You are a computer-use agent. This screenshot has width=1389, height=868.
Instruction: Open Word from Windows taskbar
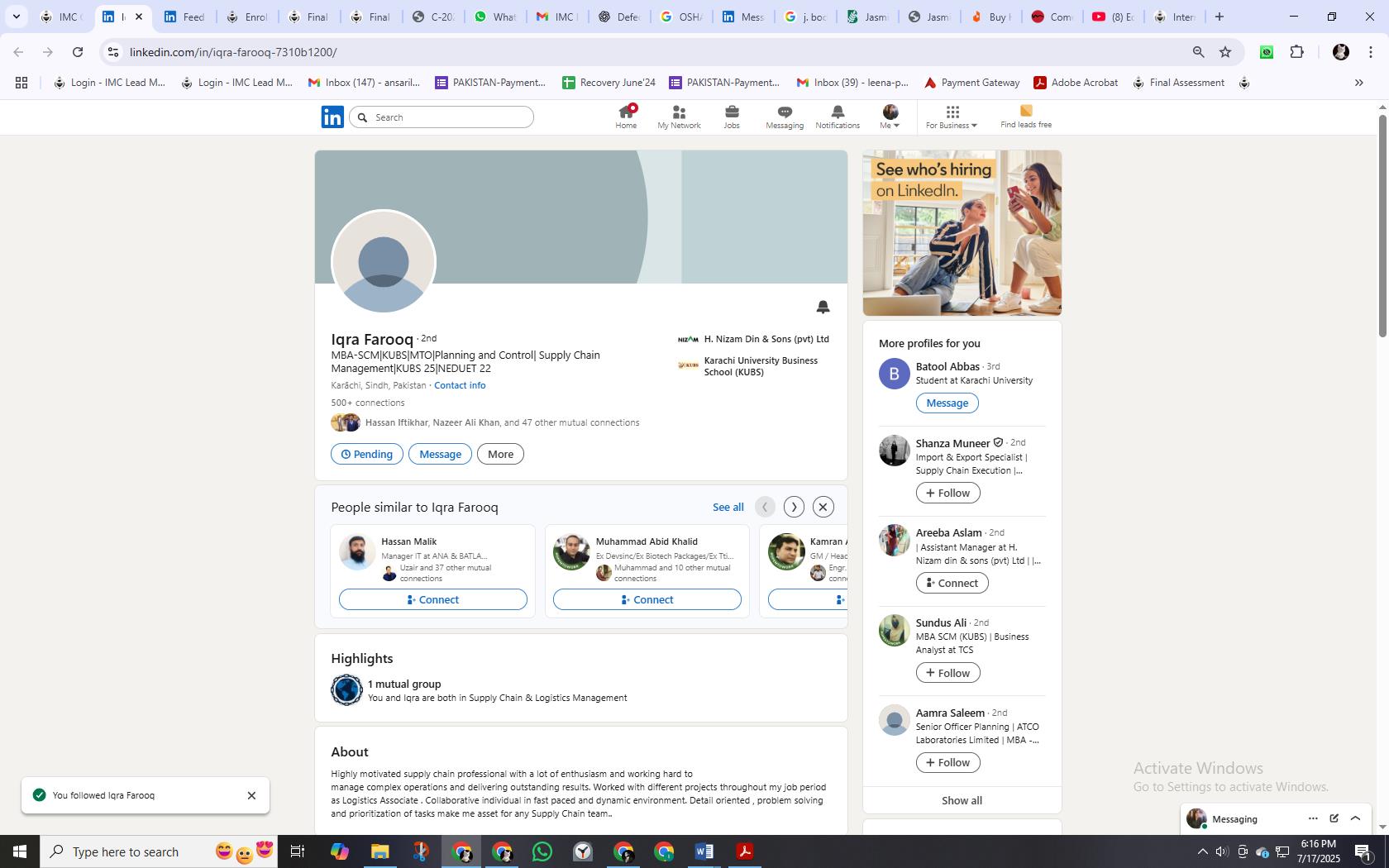tap(704, 851)
